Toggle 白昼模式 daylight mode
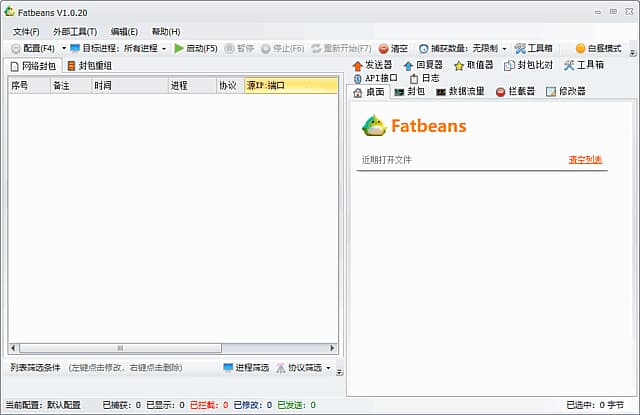 [598, 48]
